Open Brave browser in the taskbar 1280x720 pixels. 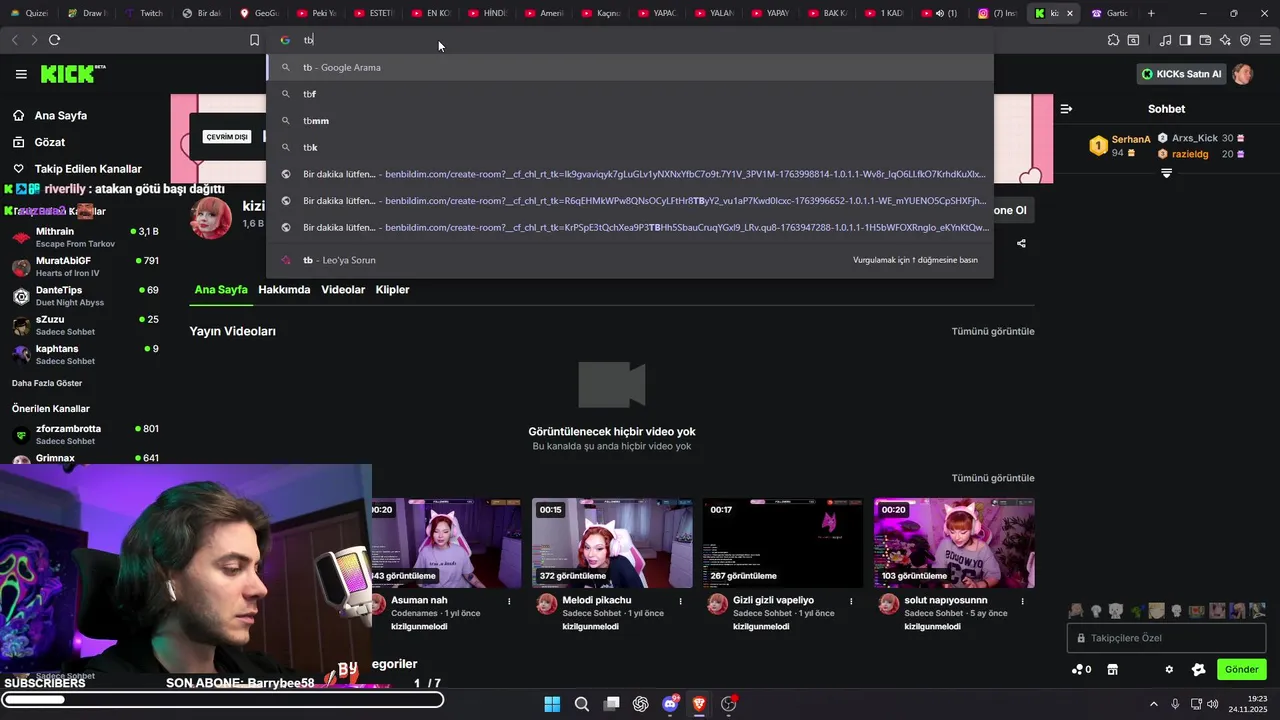699,704
